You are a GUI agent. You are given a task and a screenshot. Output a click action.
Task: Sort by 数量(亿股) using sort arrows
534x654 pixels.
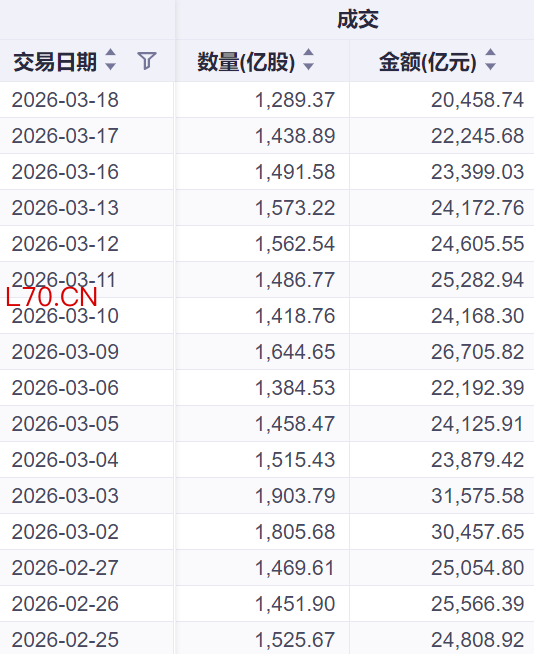click(x=308, y=59)
